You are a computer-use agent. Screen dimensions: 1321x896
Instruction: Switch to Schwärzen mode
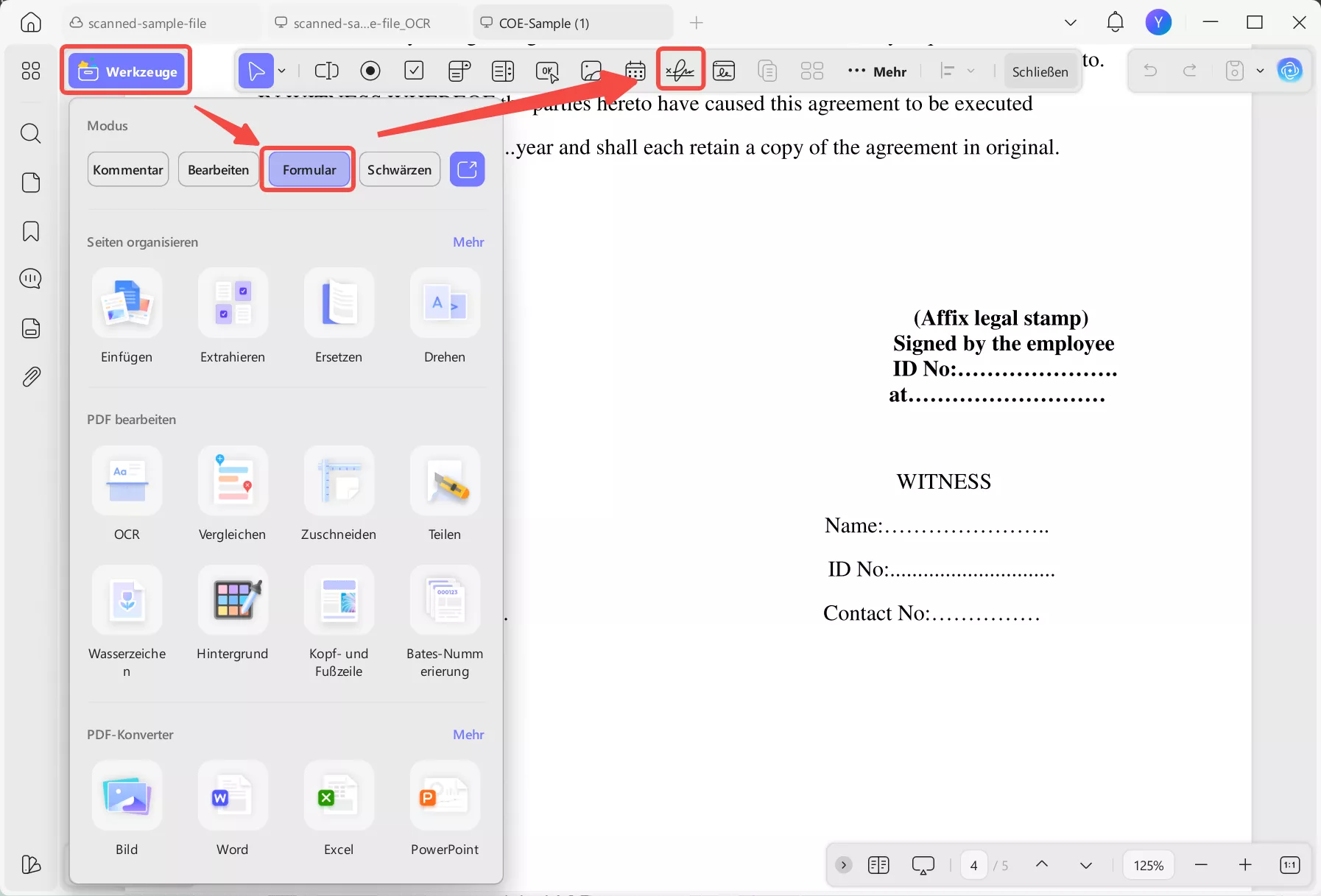coord(399,169)
